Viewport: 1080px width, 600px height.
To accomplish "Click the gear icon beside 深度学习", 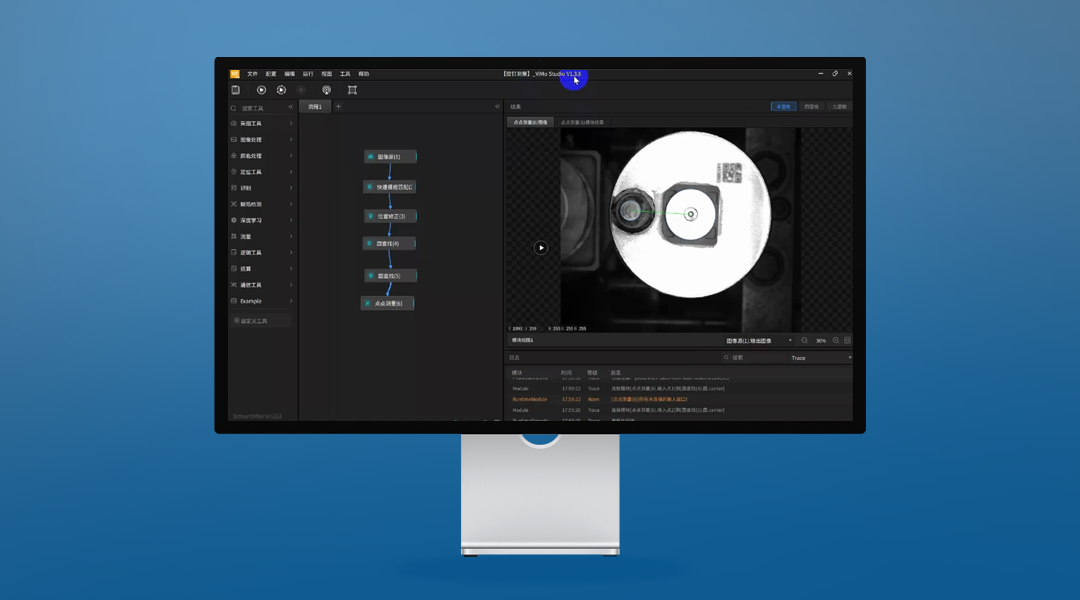I will (x=234, y=220).
